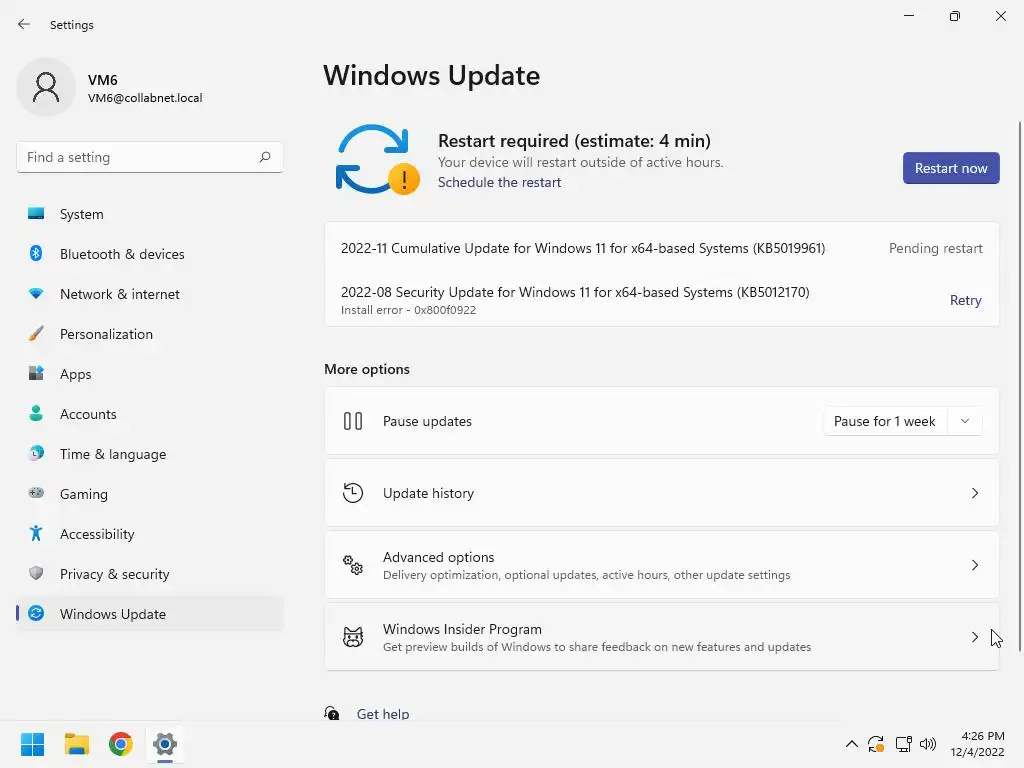Click the Advanced options gear icon
This screenshot has height=768, width=1024.
point(353,565)
